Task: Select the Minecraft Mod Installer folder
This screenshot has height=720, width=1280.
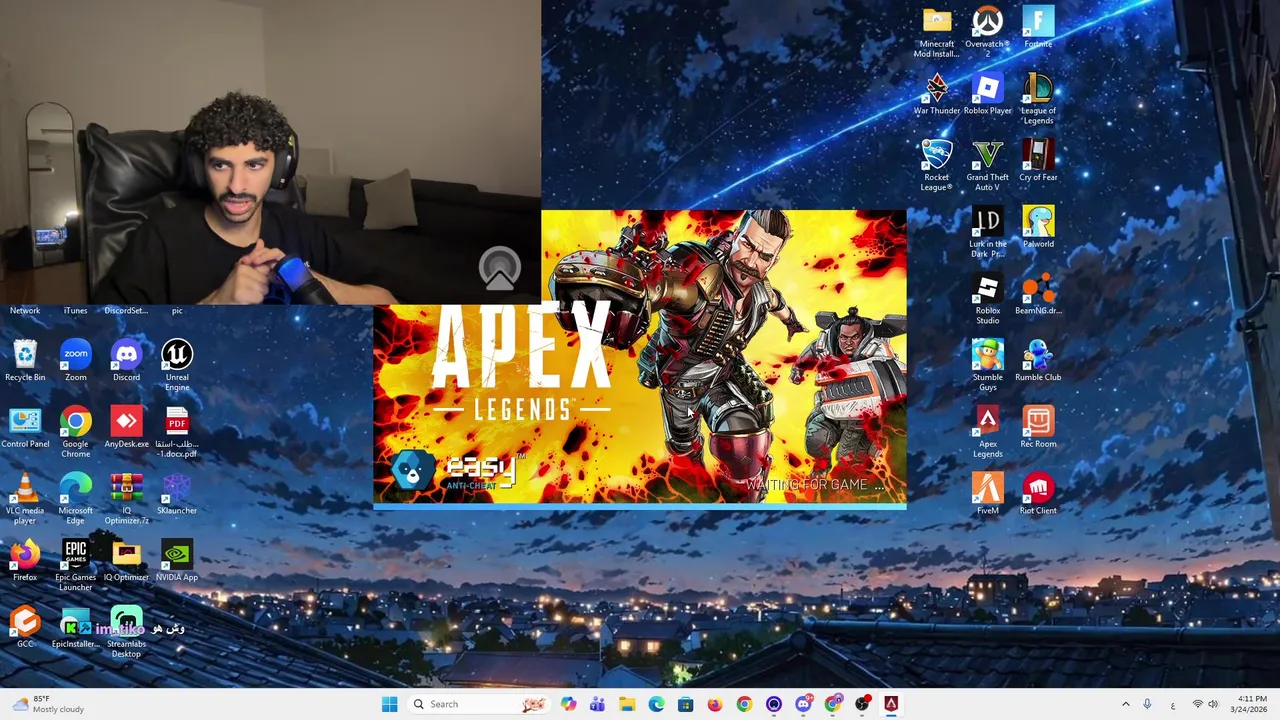Action: 937,33
